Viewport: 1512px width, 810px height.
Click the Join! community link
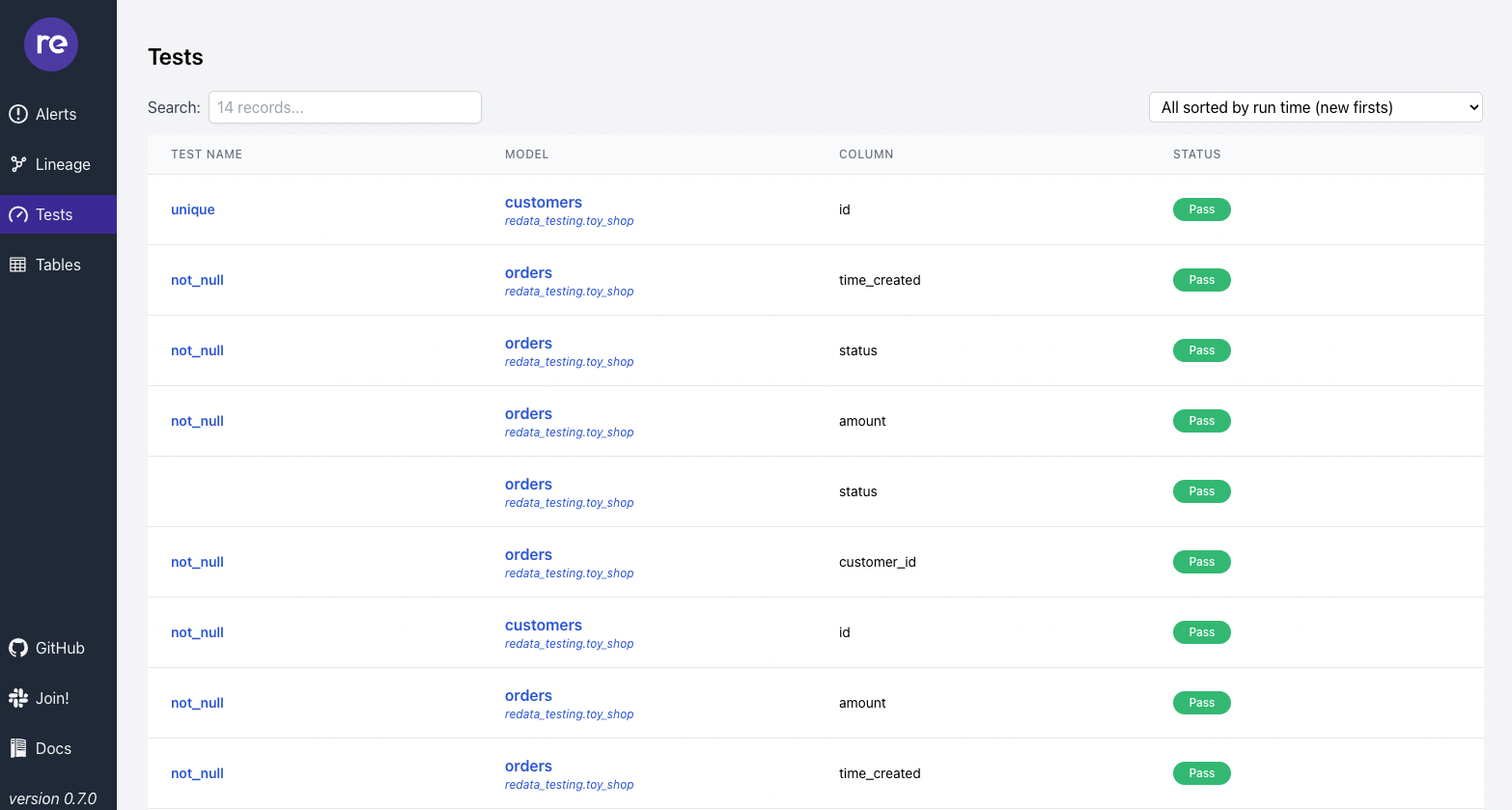[x=58, y=698]
